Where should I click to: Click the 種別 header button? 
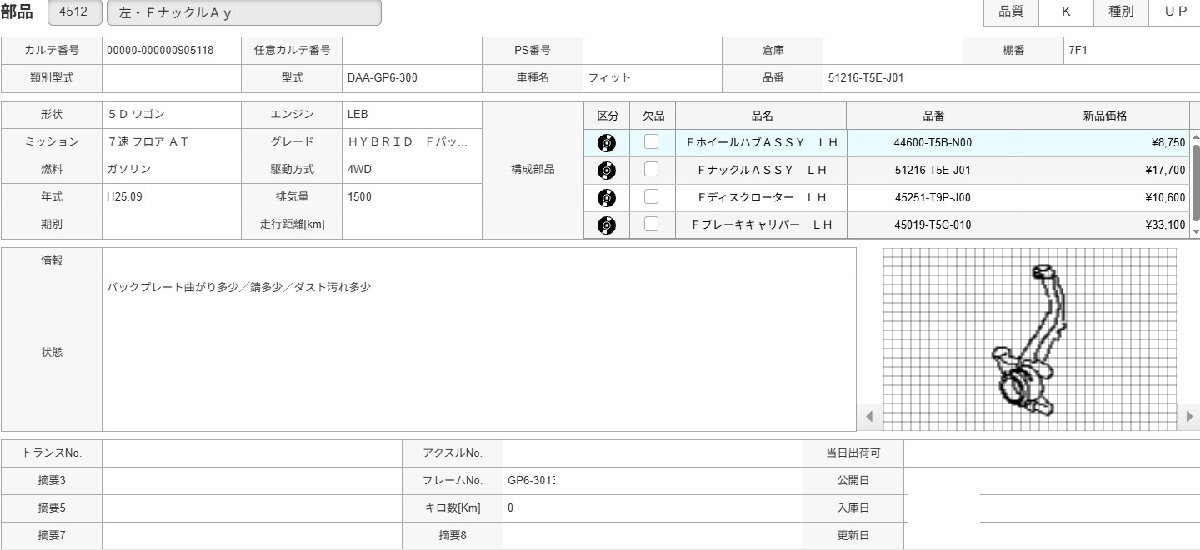tap(1120, 12)
